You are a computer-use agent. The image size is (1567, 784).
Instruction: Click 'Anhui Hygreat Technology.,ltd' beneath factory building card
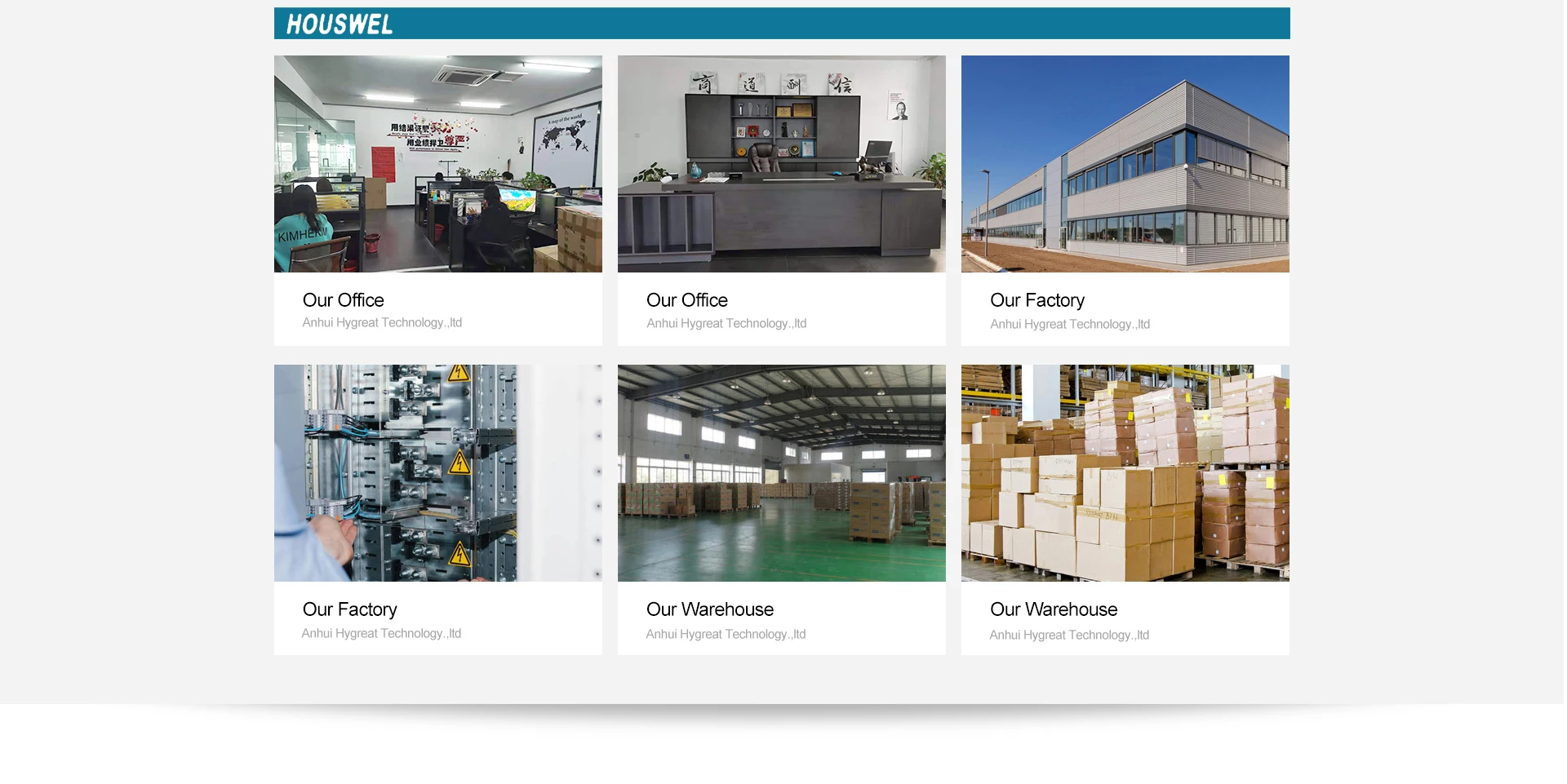[1070, 325]
